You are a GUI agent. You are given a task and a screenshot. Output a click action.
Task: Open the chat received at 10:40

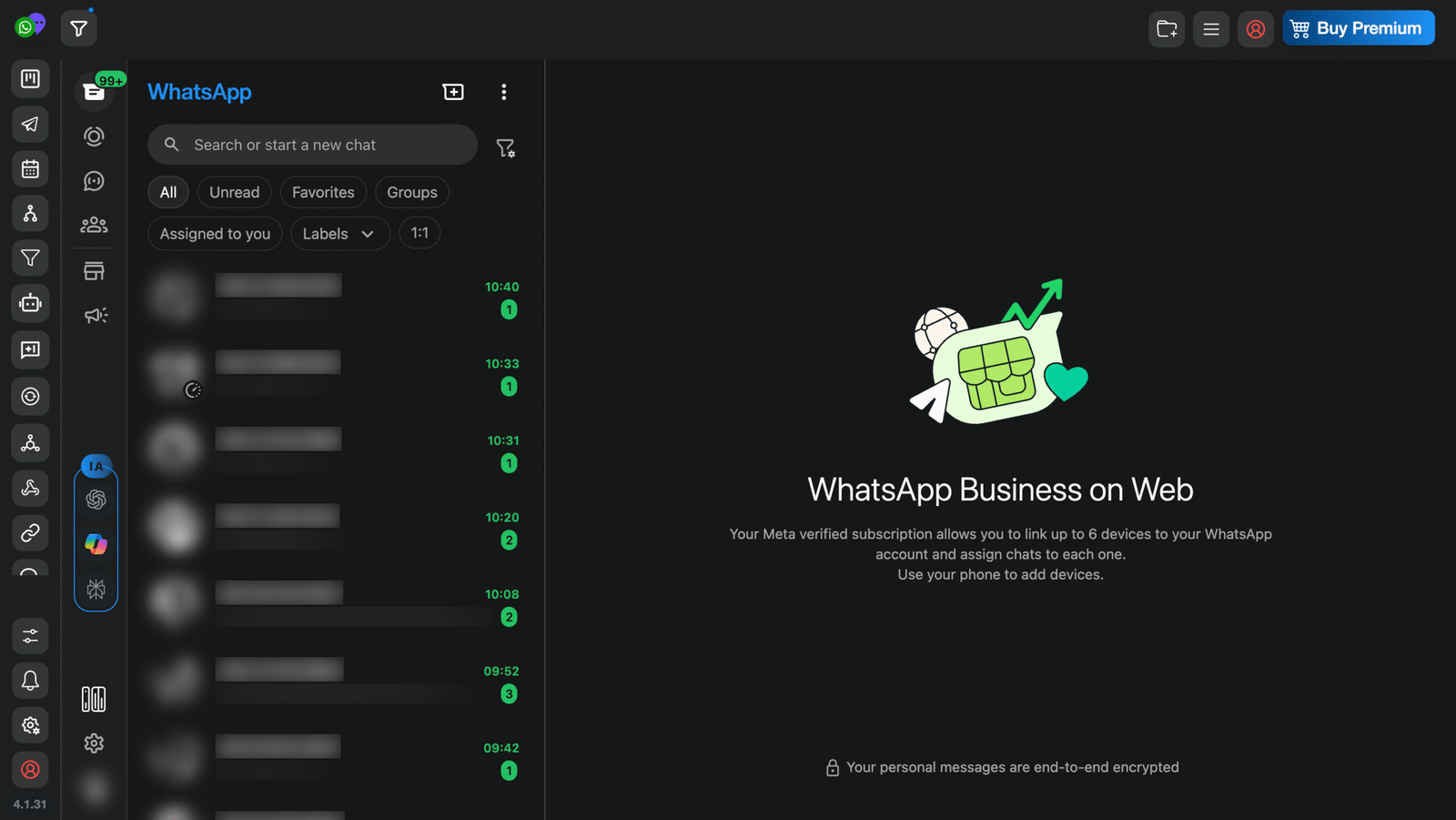click(x=336, y=297)
